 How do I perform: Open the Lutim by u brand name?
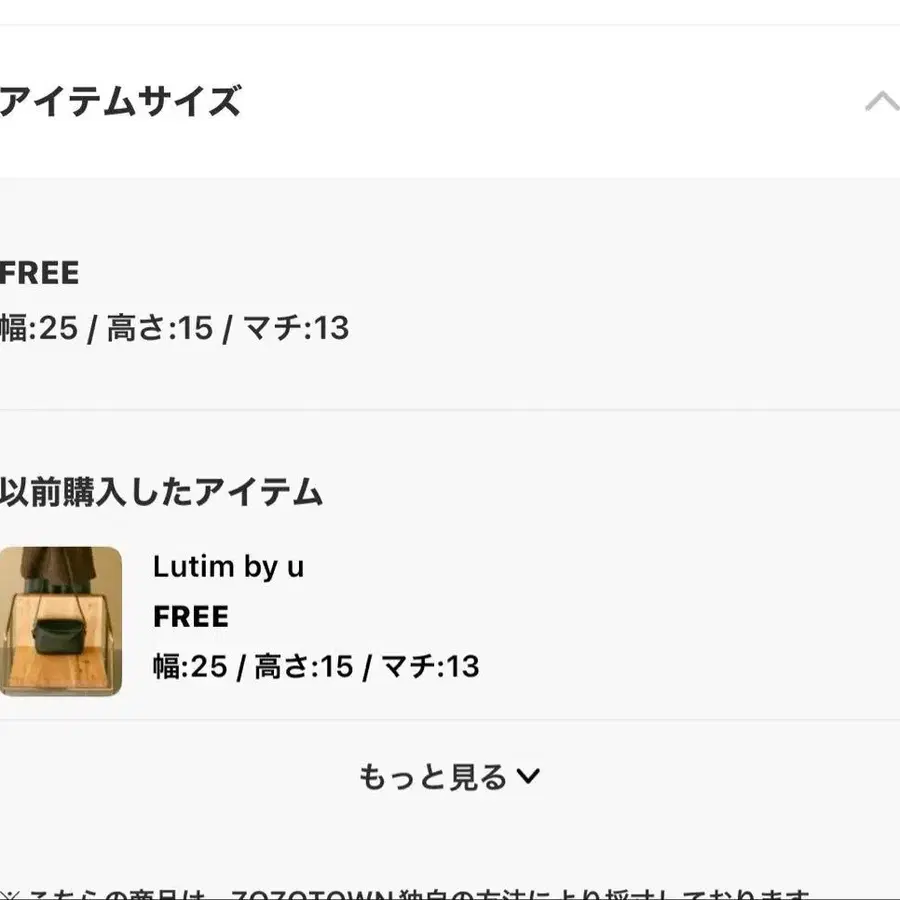coord(228,567)
